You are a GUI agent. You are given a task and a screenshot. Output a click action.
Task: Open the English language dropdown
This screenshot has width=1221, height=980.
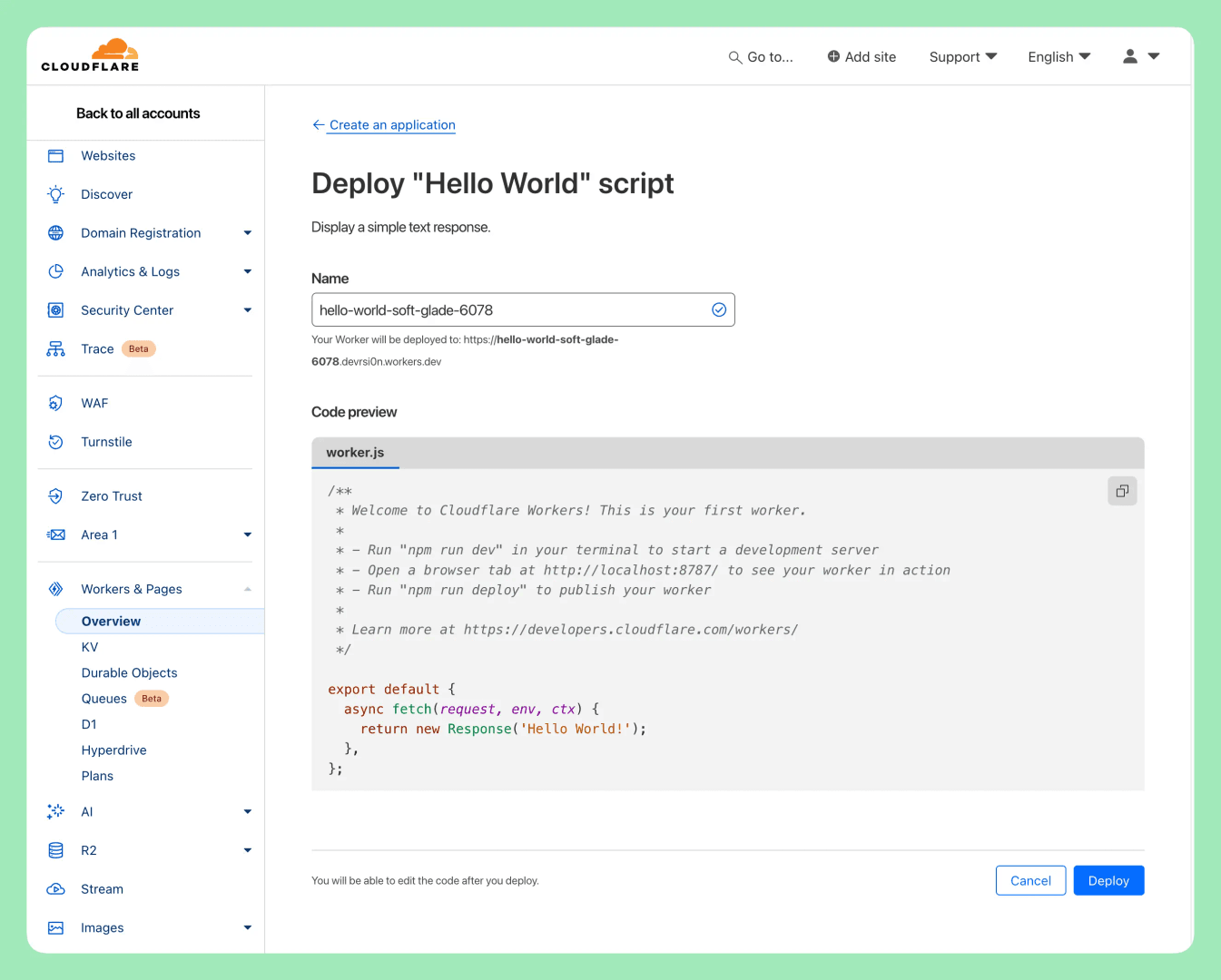coord(1059,56)
